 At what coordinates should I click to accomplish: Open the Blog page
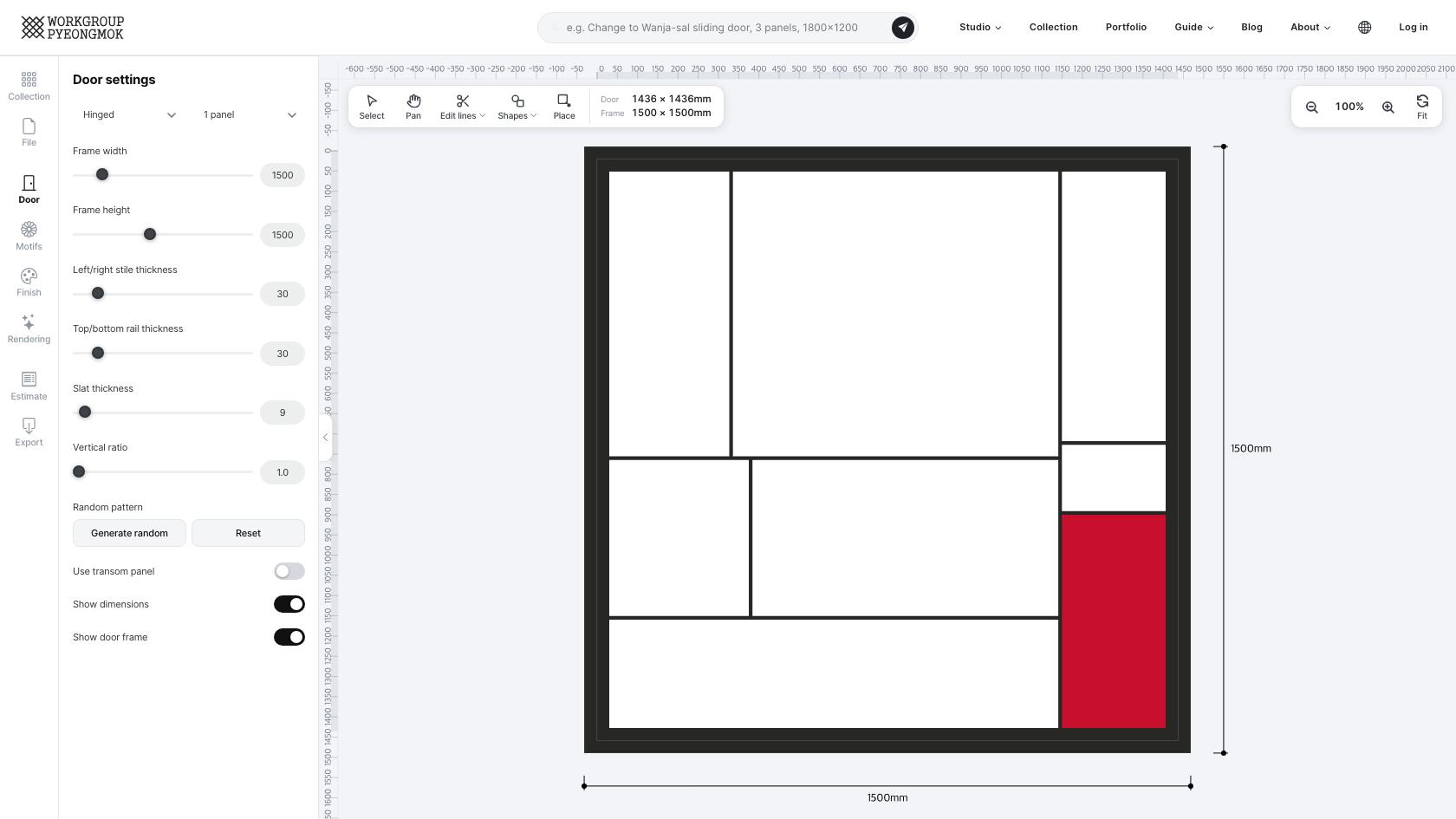pyautogui.click(x=1251, y=27)
